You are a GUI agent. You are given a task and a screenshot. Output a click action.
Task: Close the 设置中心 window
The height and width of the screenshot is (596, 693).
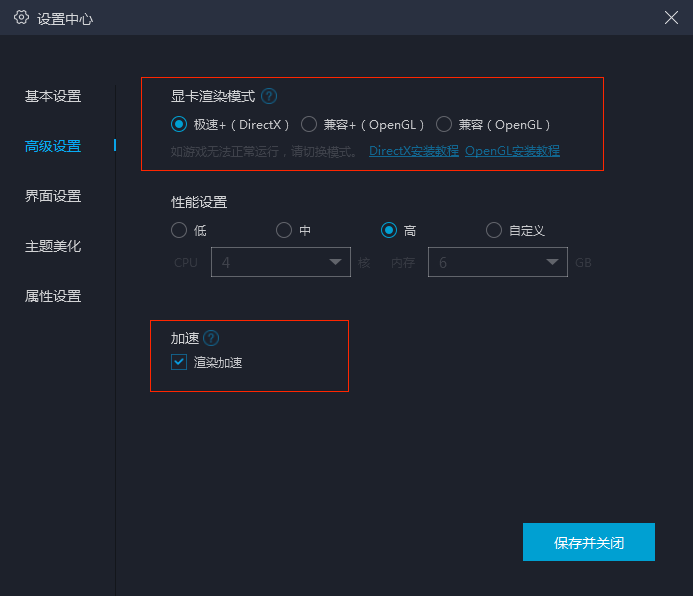pos(672,17)
